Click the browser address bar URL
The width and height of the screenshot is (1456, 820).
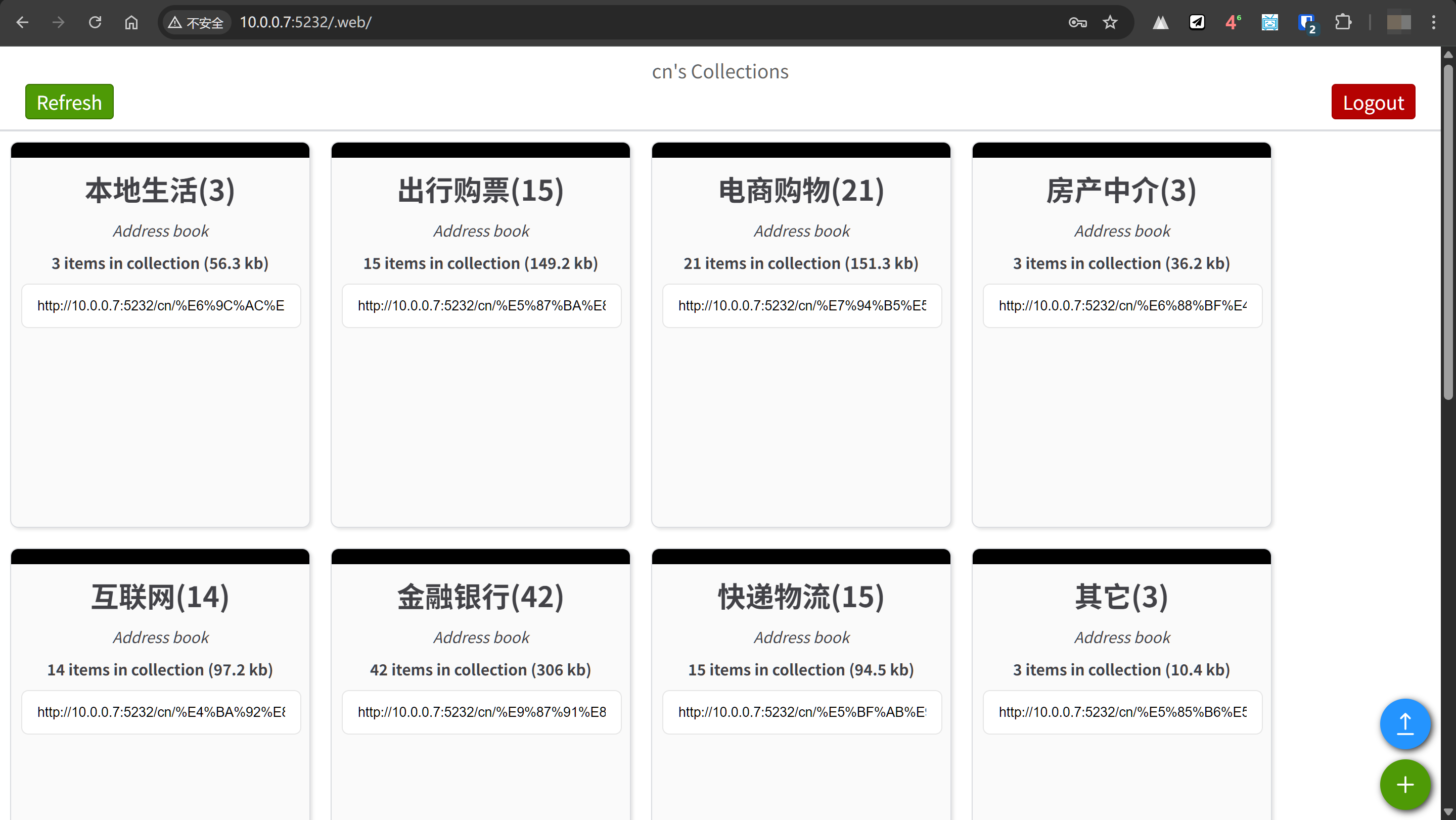305,22
